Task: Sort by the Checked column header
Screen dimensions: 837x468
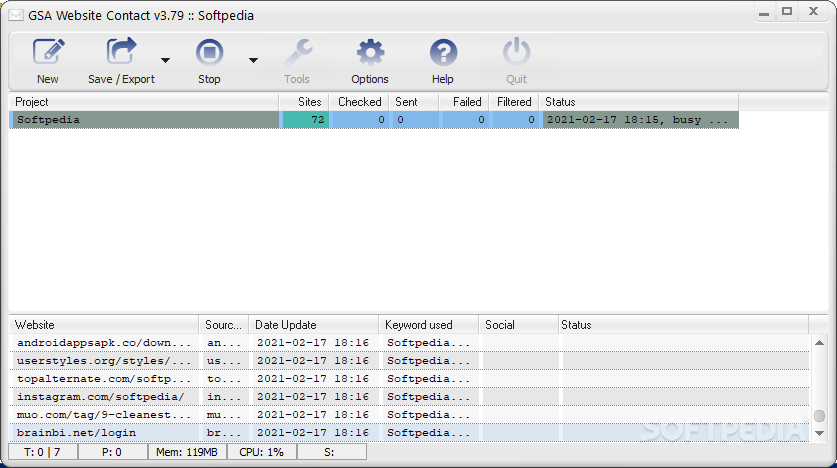Action: click(359, 102)
